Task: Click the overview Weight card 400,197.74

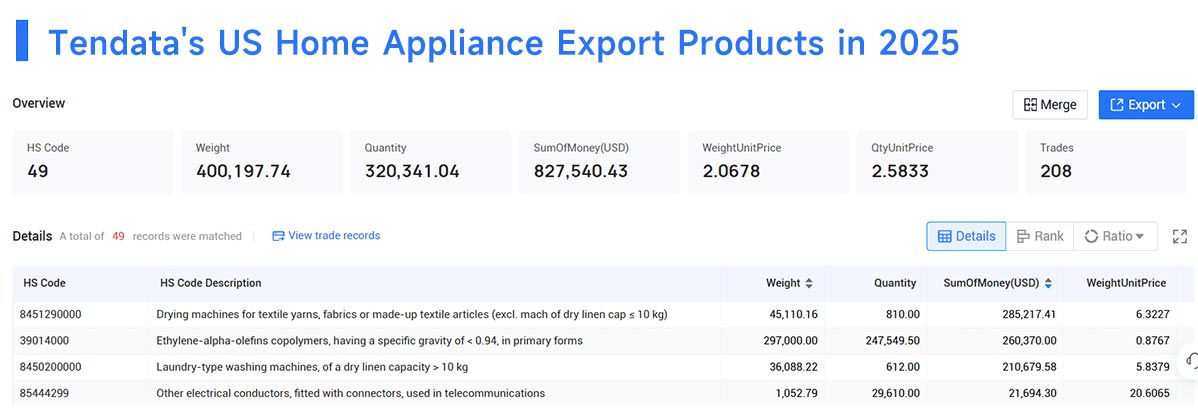Action: [262, 161]
